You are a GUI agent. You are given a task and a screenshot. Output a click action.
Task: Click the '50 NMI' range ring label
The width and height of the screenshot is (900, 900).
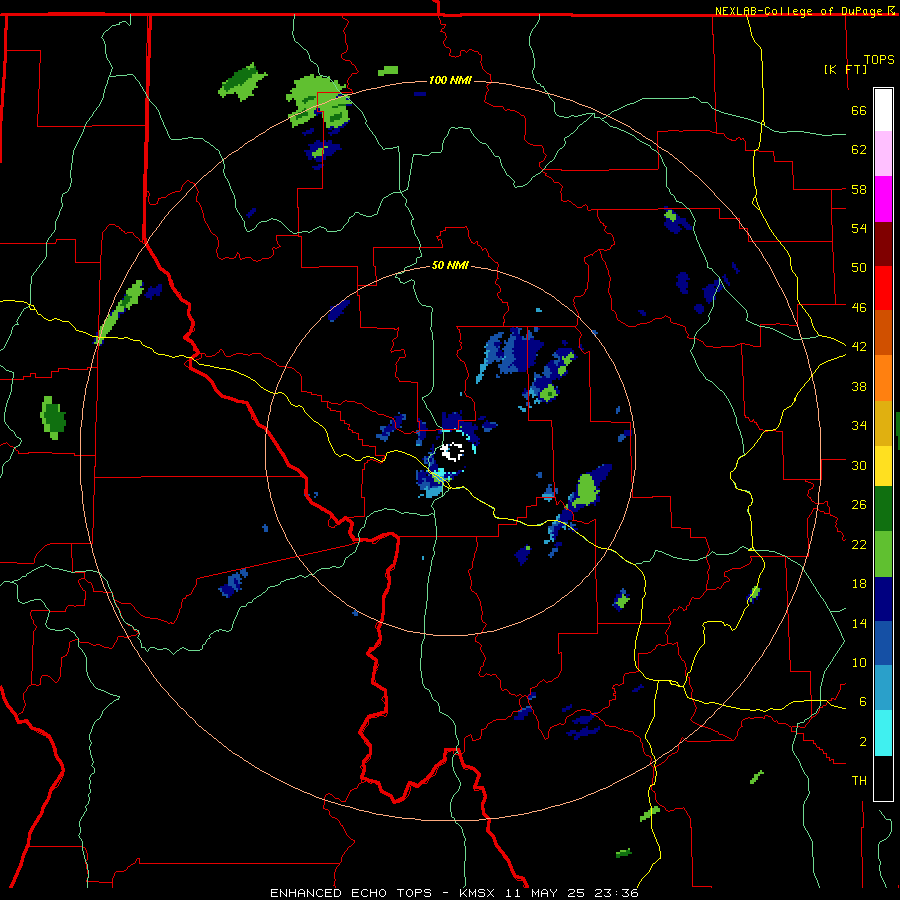450,265
